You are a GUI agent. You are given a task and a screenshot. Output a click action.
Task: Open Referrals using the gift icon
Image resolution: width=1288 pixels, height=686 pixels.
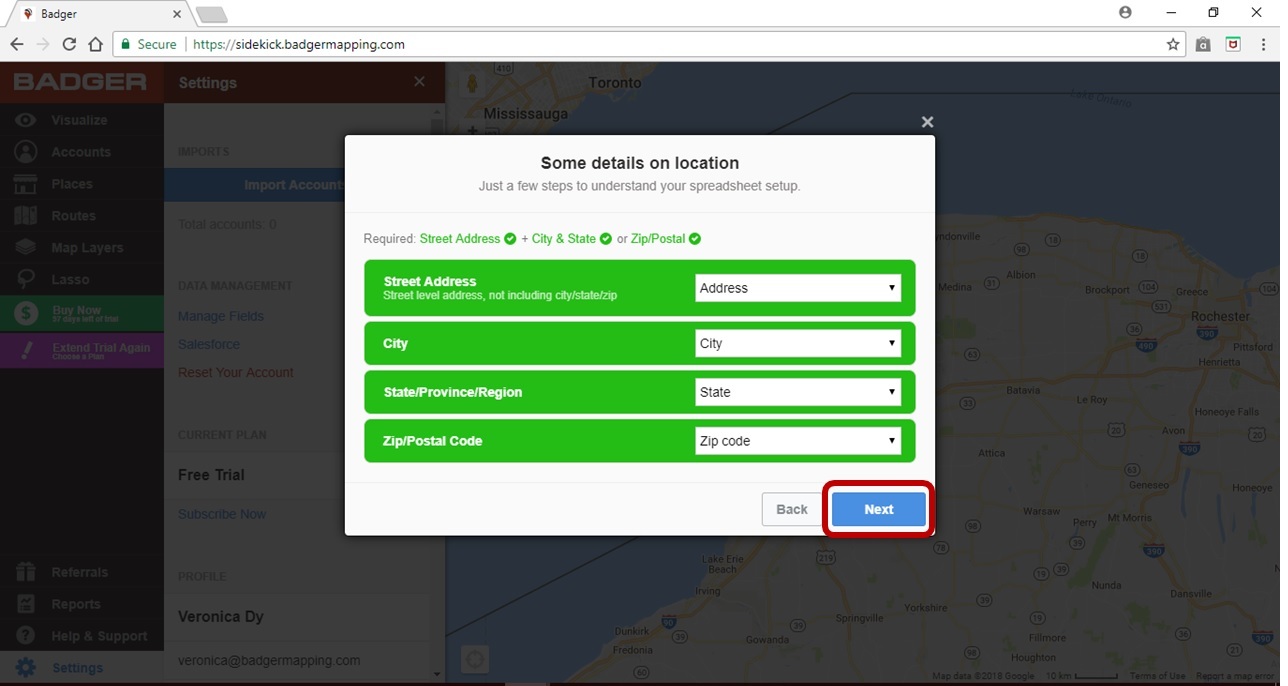(x=26, y=572)
